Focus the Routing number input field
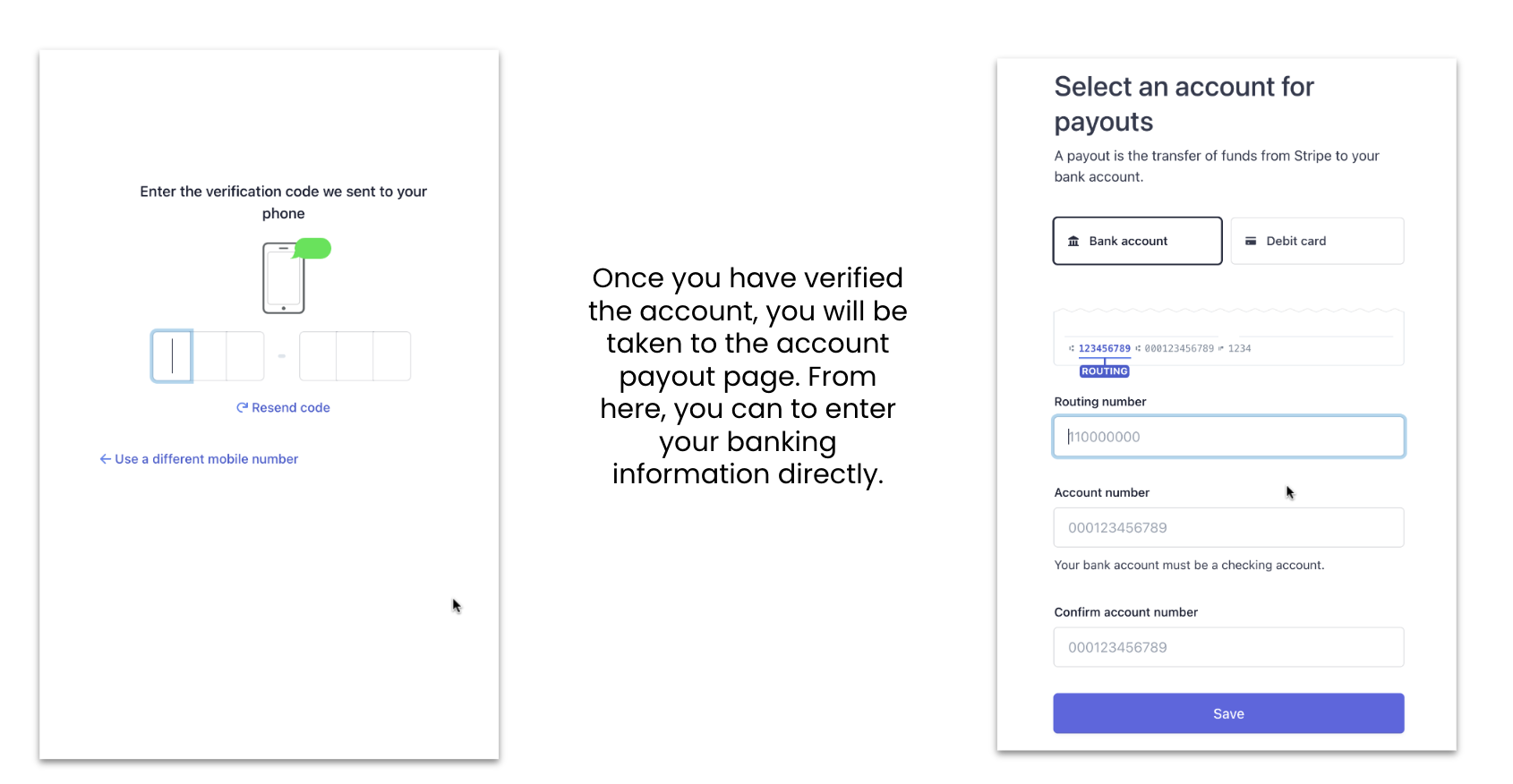Image resolution: width=1513 pixels, height=784 pixels. (1228, 437)
